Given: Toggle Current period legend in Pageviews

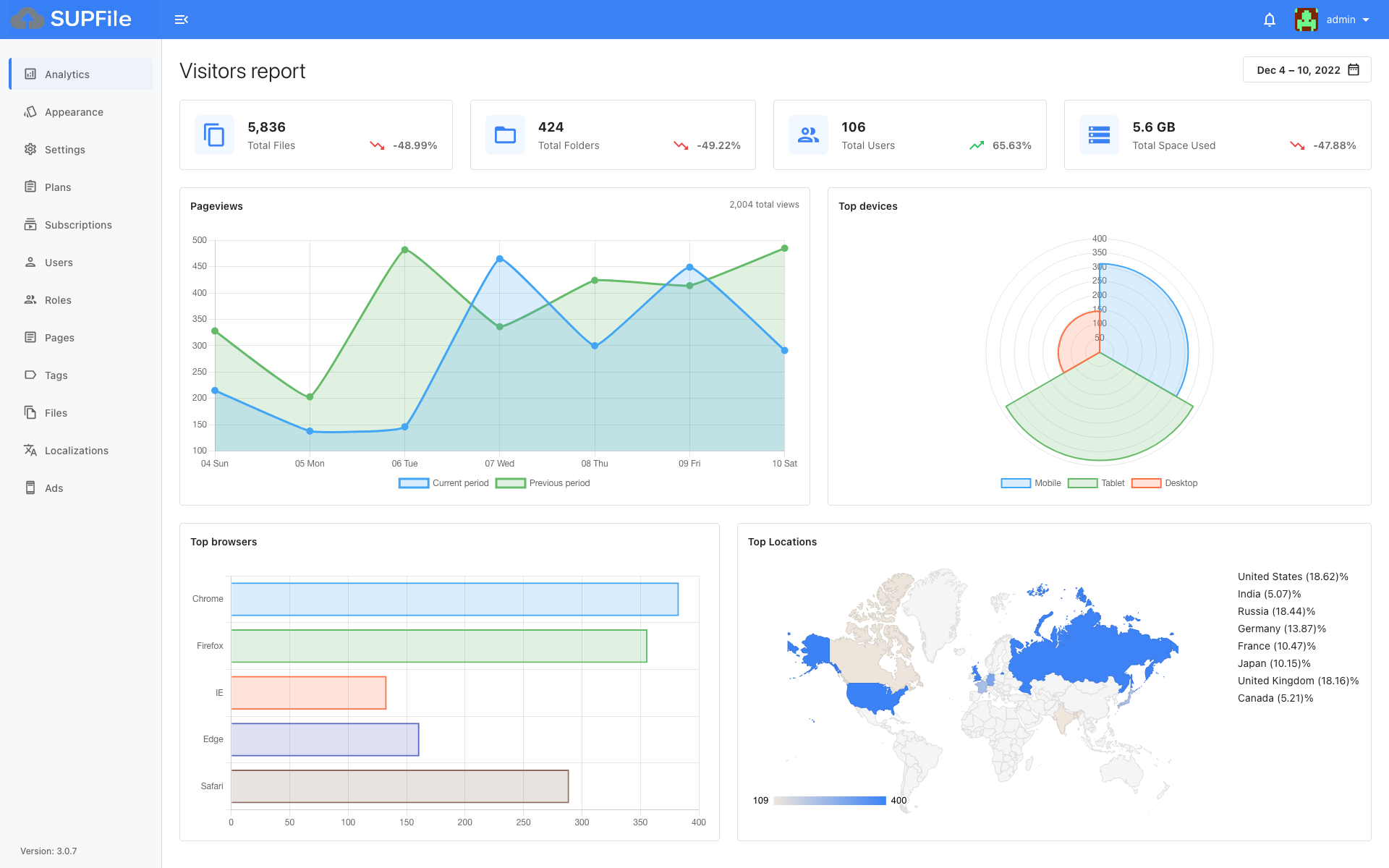Looking at the screenshot, I should click(444, 483).
